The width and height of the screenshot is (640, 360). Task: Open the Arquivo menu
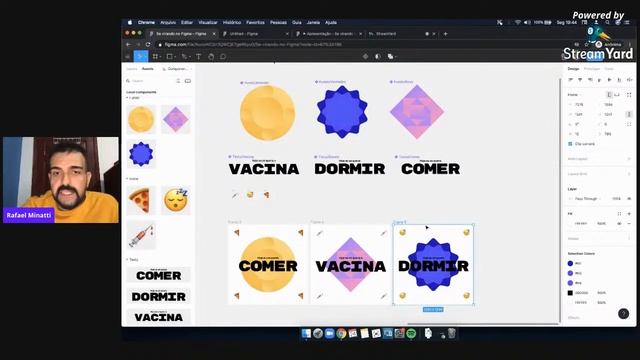pyautogui.click(x=168, y=22)
